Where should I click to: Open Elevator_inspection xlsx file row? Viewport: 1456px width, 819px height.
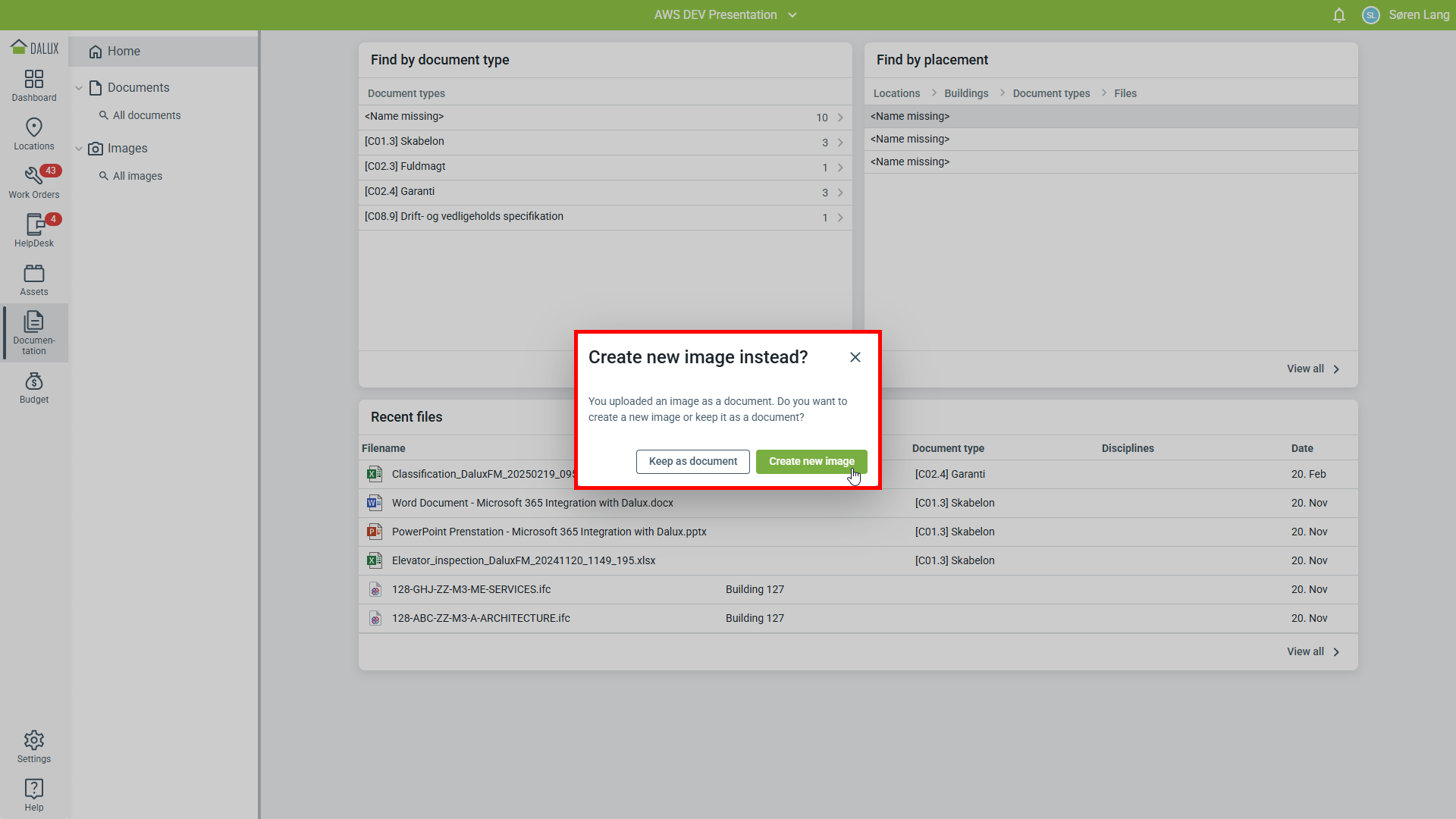coord(523,560)
